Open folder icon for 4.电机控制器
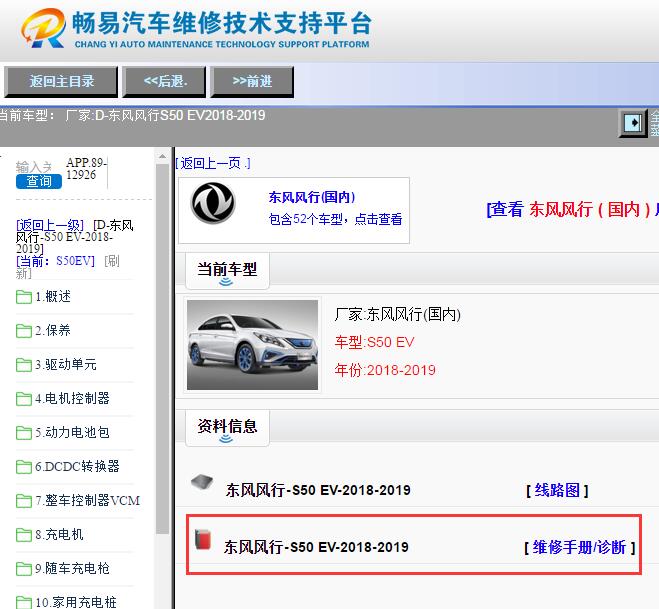 pyautogui.click(x=24, y=399)
